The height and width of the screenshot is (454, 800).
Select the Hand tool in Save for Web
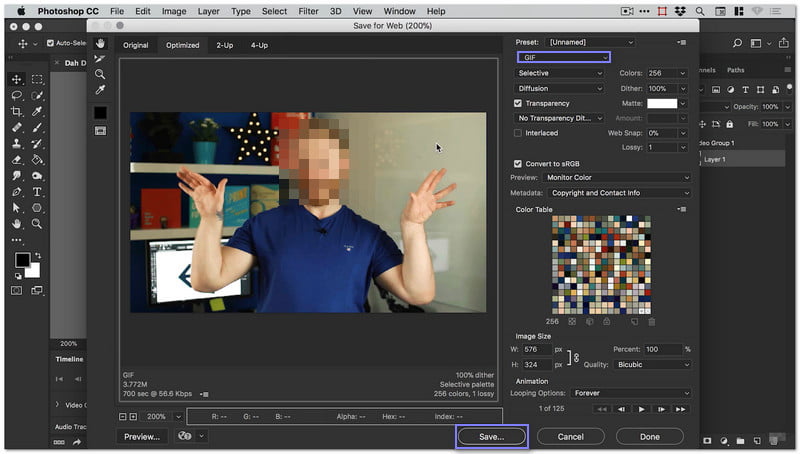[101, 44]
